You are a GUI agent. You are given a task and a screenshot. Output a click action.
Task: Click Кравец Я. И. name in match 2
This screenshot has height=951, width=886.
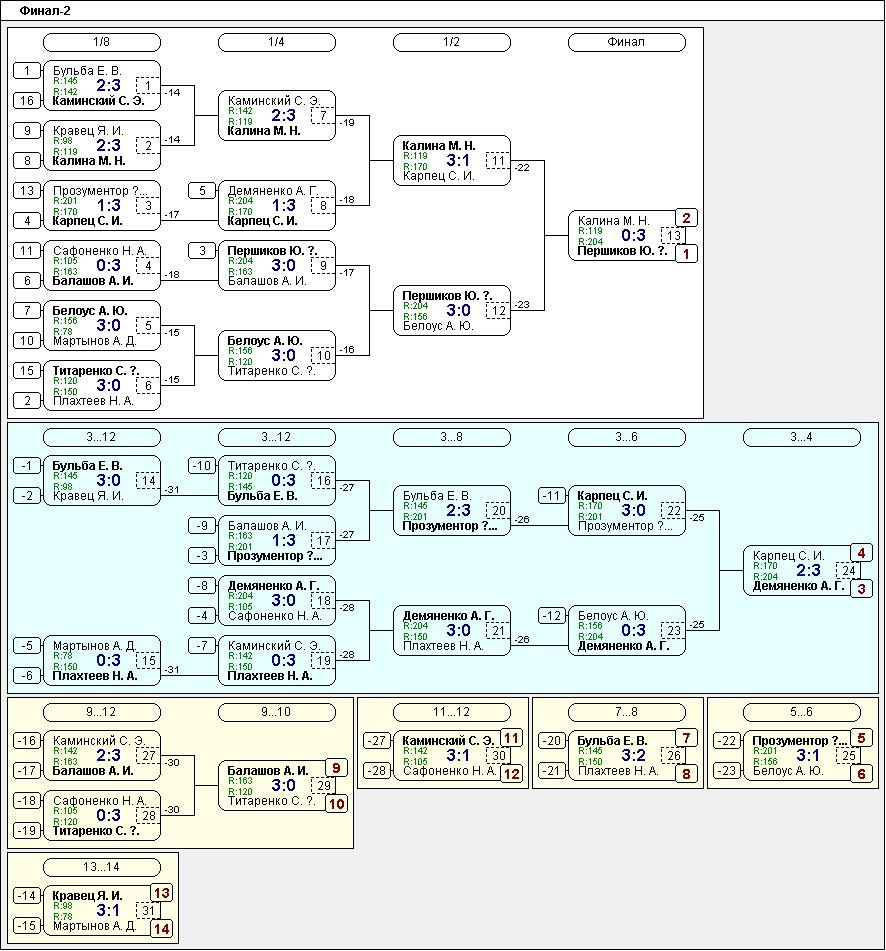88,130
